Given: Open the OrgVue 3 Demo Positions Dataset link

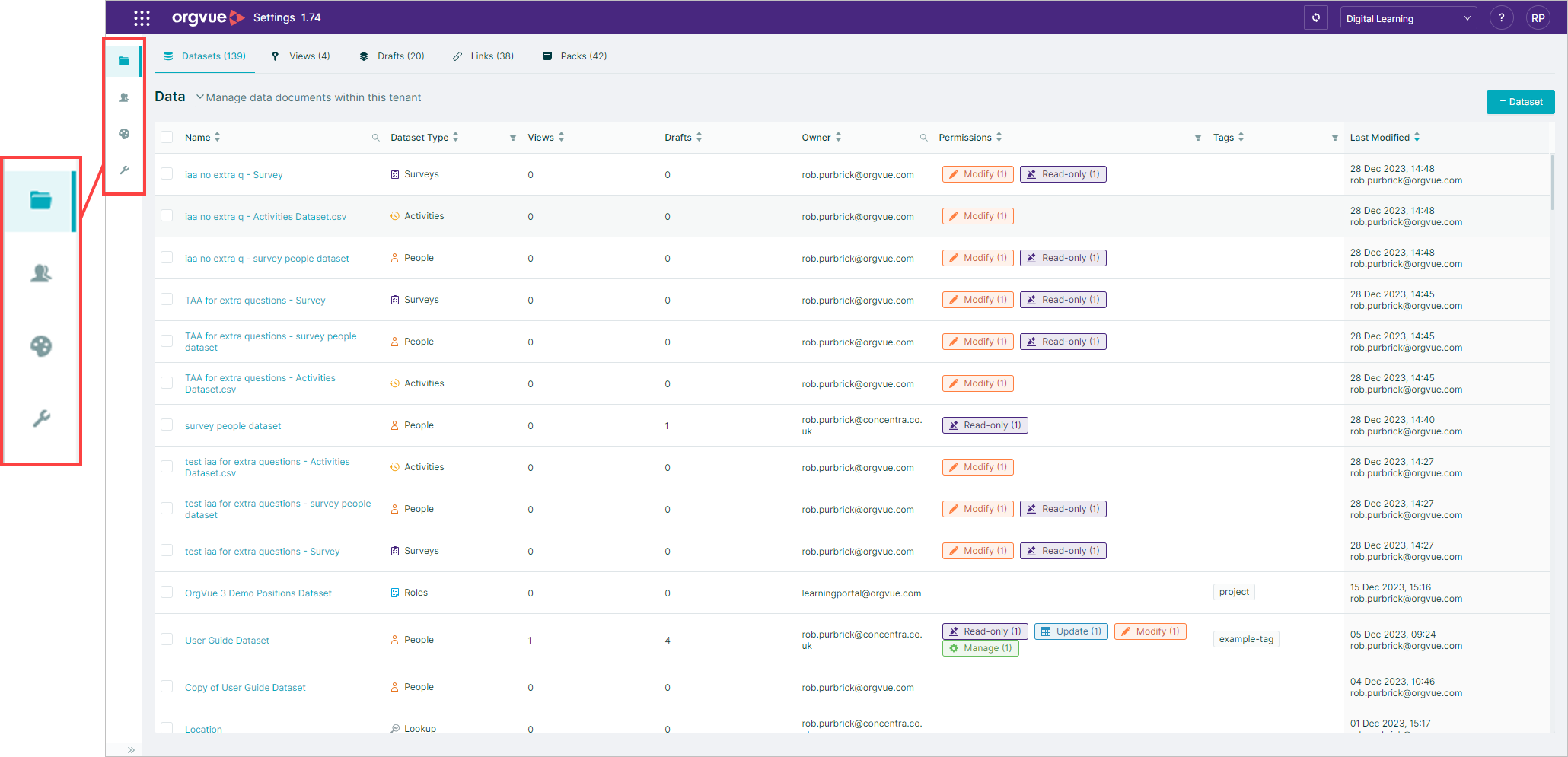Looking at the screenshot, I should click(x=258, y=593).
